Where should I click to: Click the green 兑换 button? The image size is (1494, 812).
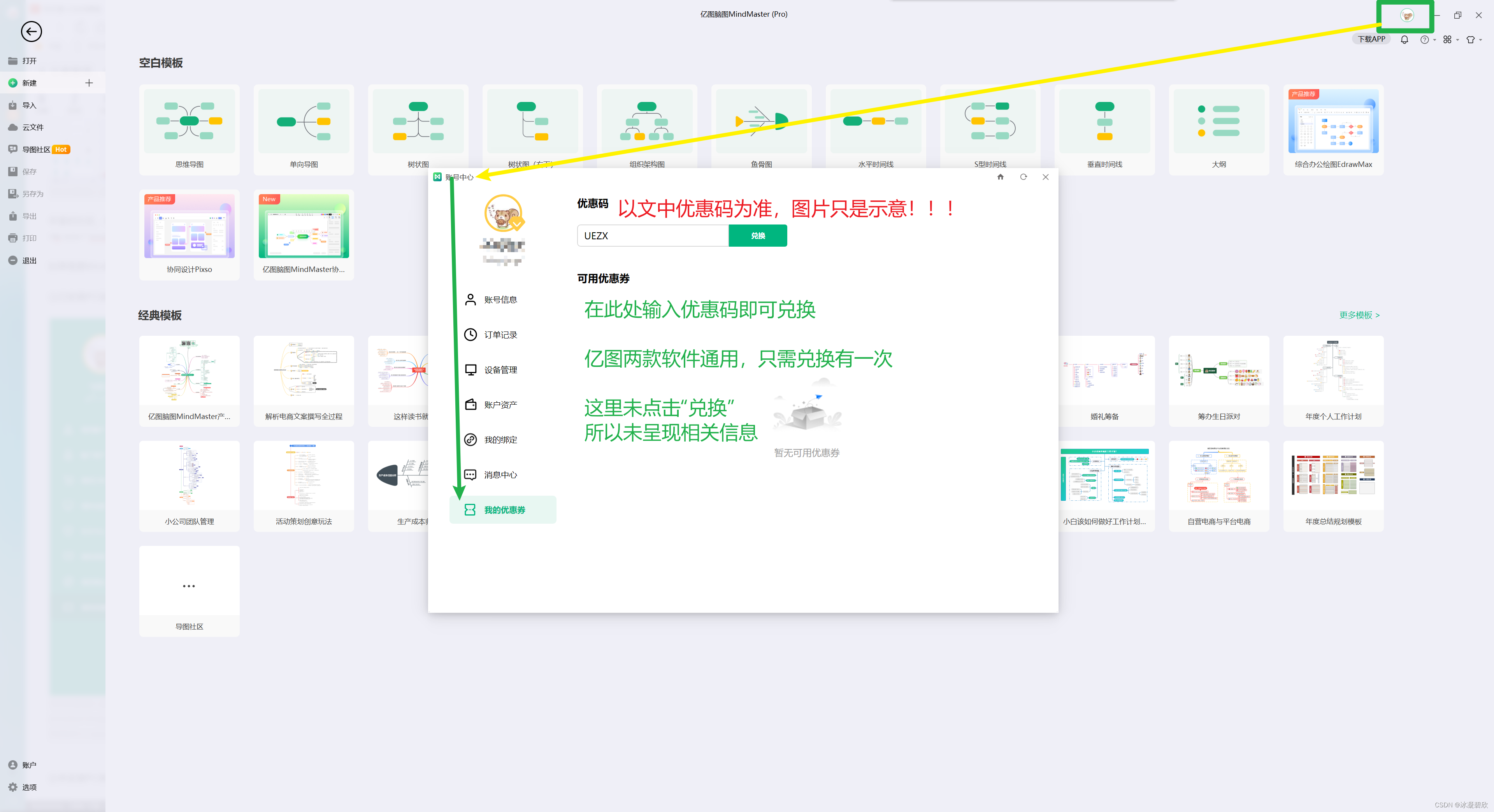(x=757, y=235)
